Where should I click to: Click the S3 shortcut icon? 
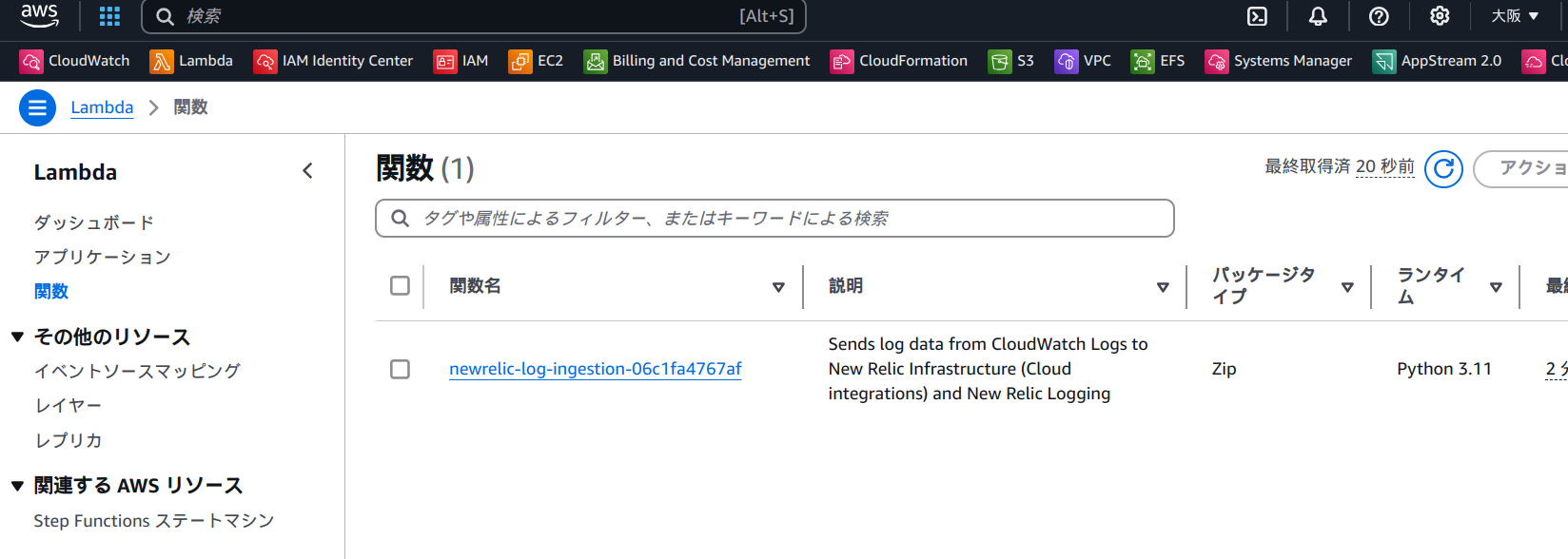(1000, 61)
